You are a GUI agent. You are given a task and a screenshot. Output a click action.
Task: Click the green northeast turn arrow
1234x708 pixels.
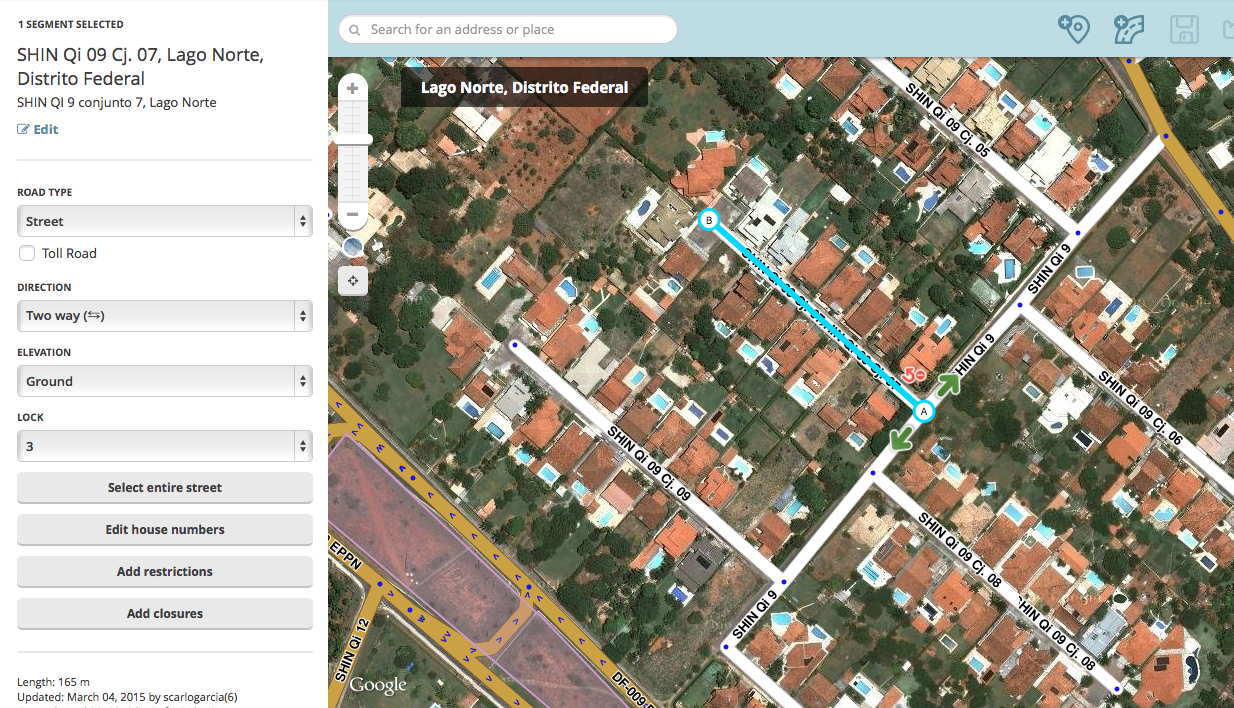949,386
